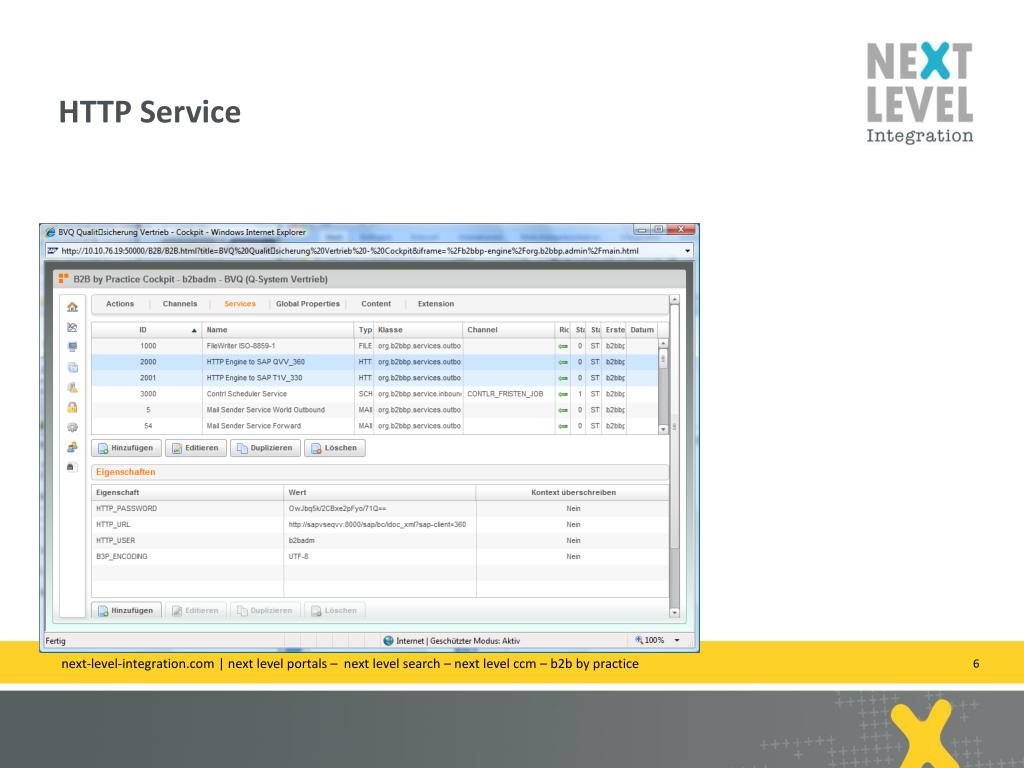The height and width of the screenshot is (768, 1024).
Task: Click the zoom magnifier icon in status bar
Action: pyautogui.click(x=639, y=640)
